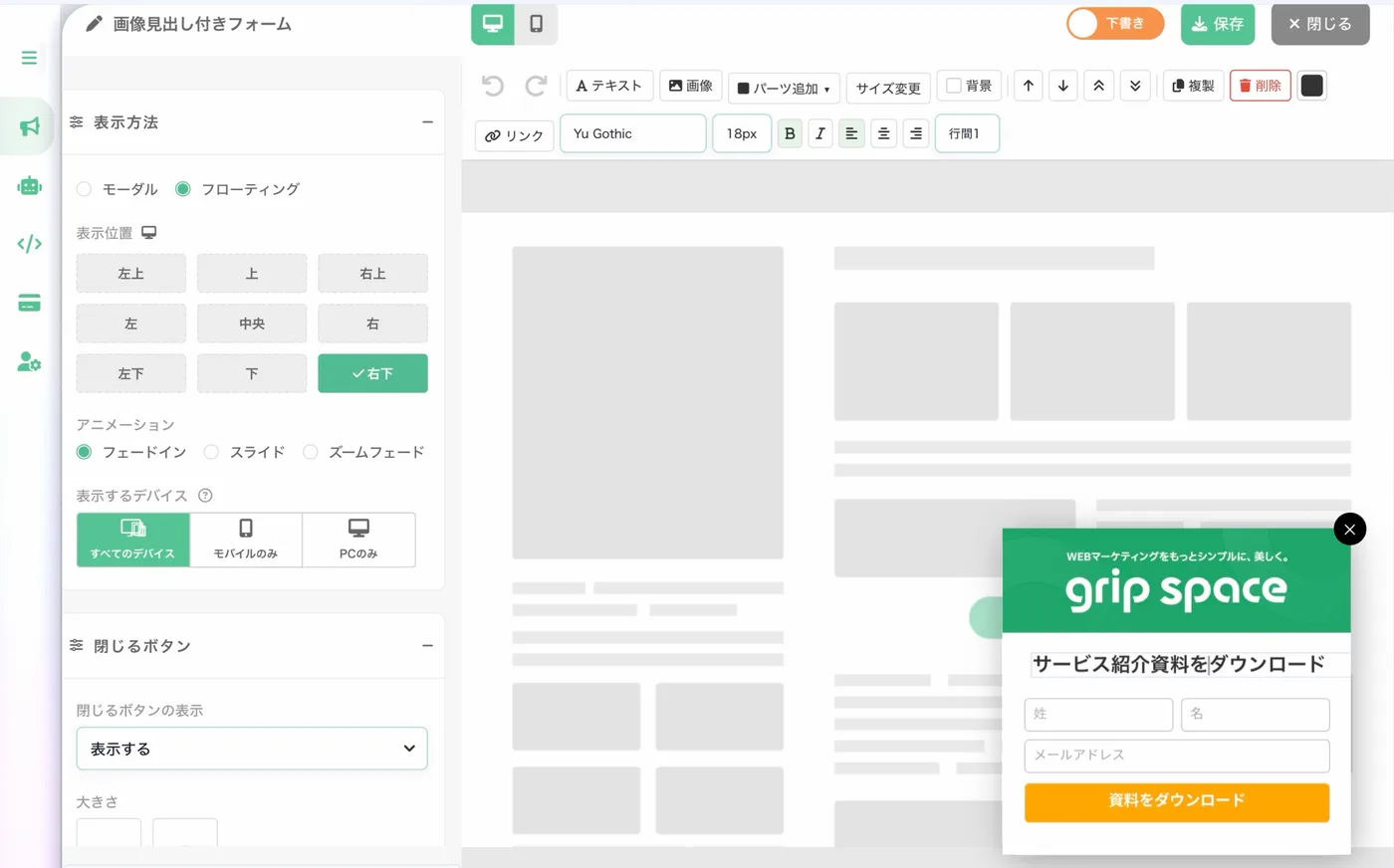Select モバイルのみ display option
1394x868 pixels.
pyautogui.click(x=246, y=540)
